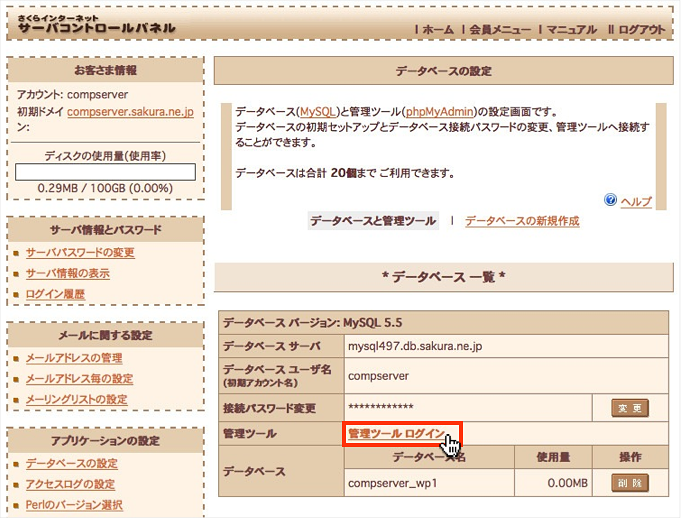
Task: Click the アカウント: compserver text
Action: [73, 94]
